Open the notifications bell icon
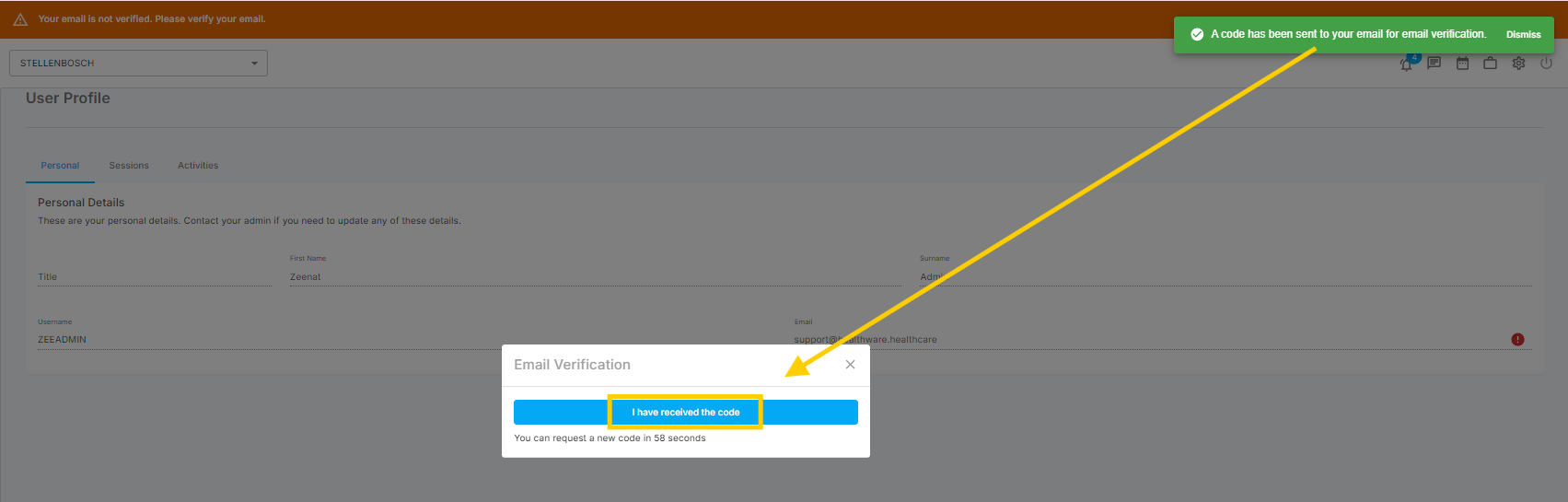 1405,64
